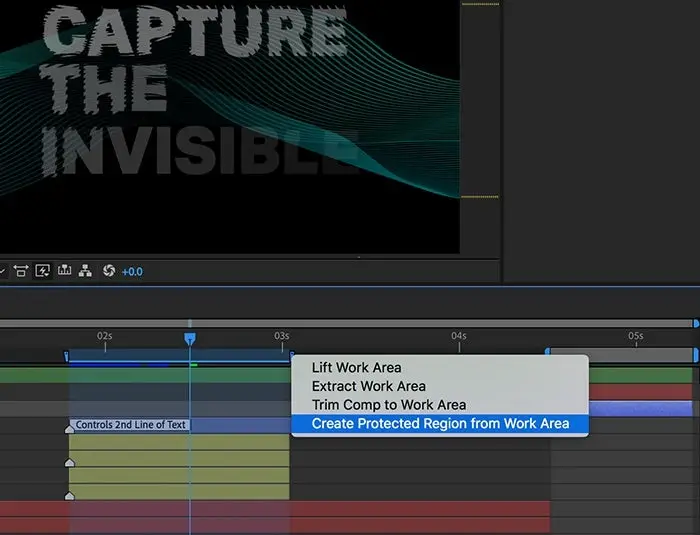Toggle the Fast Previews icon
This screenshot has height=535, width=700.
click(x=44, y=271)
